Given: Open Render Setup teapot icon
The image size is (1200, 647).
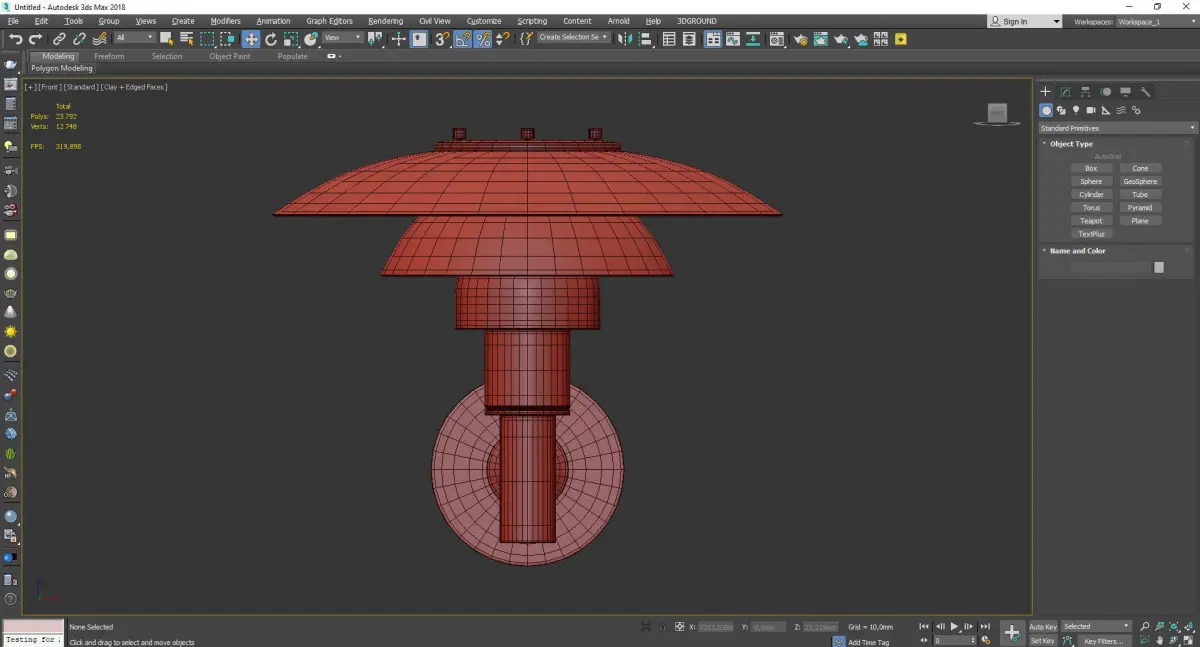Looking at the screenshot, I should pos(801,39).
